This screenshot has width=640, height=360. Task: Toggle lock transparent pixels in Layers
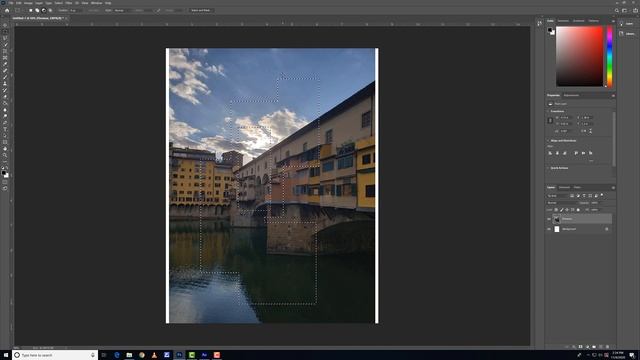click(556, 210)
